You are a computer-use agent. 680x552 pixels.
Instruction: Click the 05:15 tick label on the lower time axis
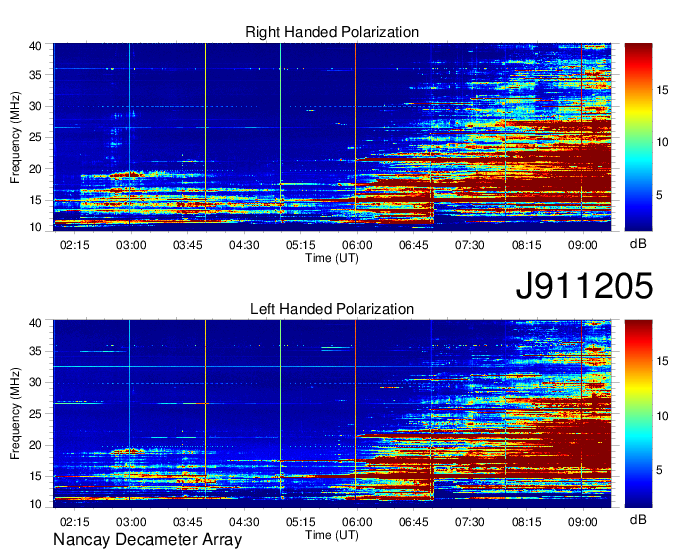click(301, 522)
